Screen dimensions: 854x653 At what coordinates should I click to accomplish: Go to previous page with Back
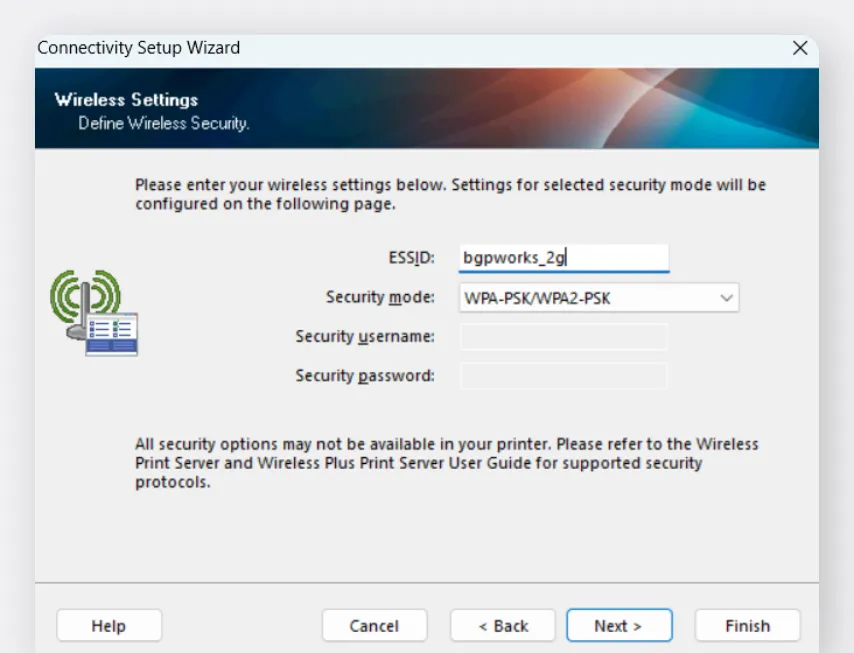click(503, 626)
